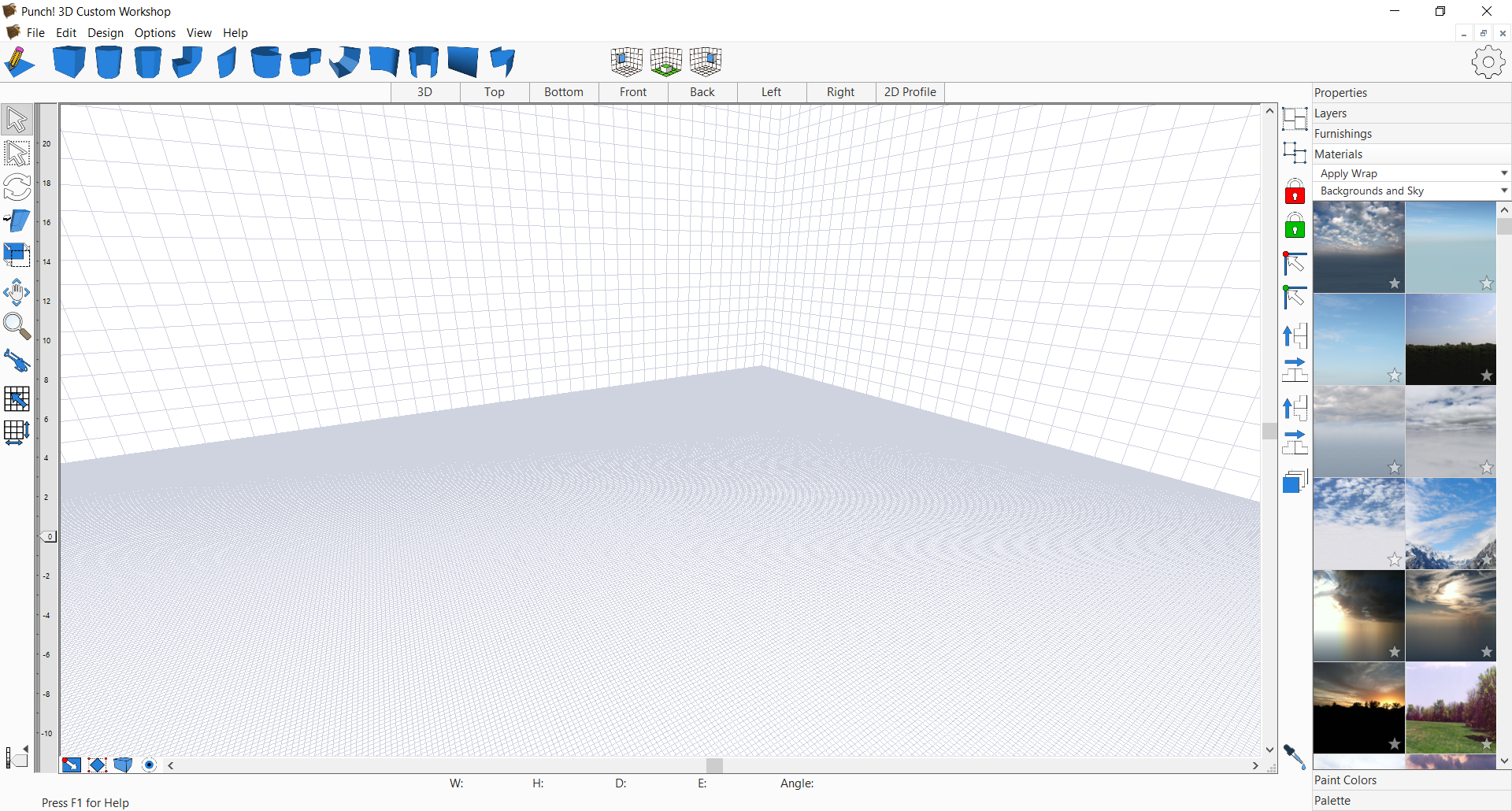The image size is (1512, 811).
Task: Pick the open arch wall shape
Action: click(x=424, y=62)
